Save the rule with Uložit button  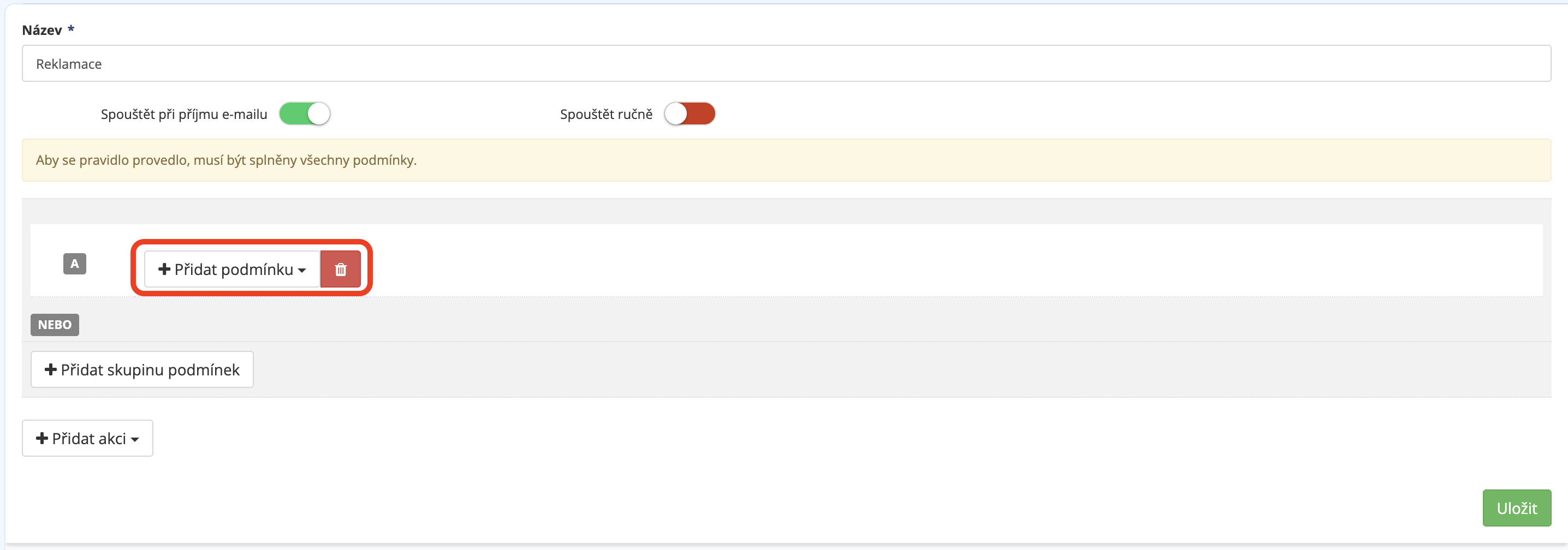1516,508
